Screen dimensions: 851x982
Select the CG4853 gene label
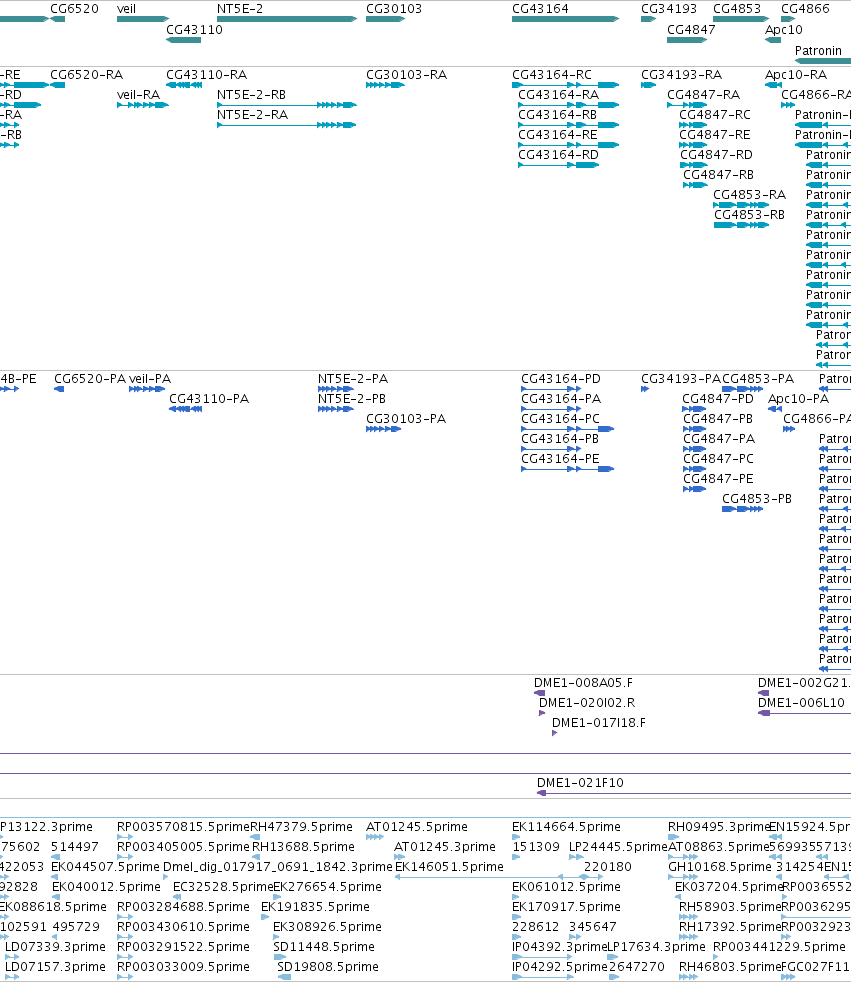[x=737, y=9]
